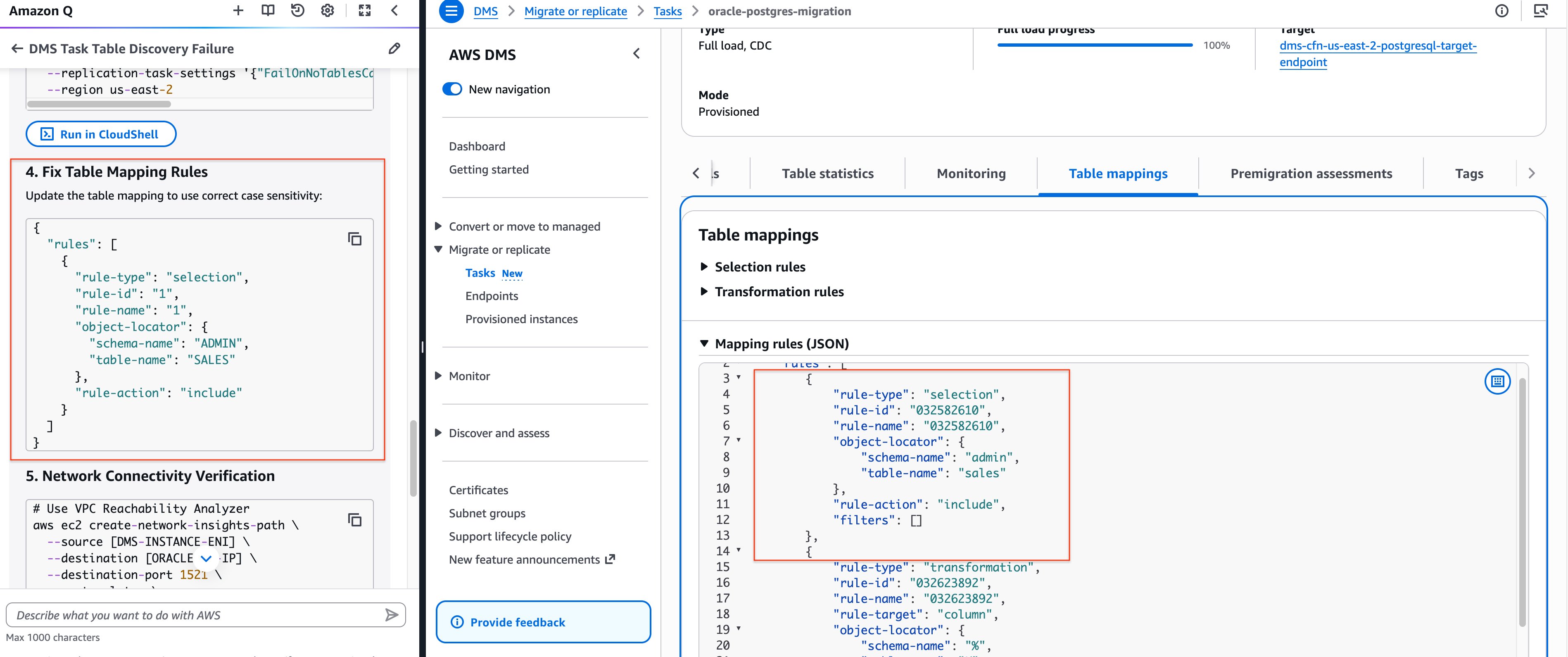This screenshot has width=1568, height=657.
Task: Open Amazon Q settings gear icon
Action: [328, 10]
